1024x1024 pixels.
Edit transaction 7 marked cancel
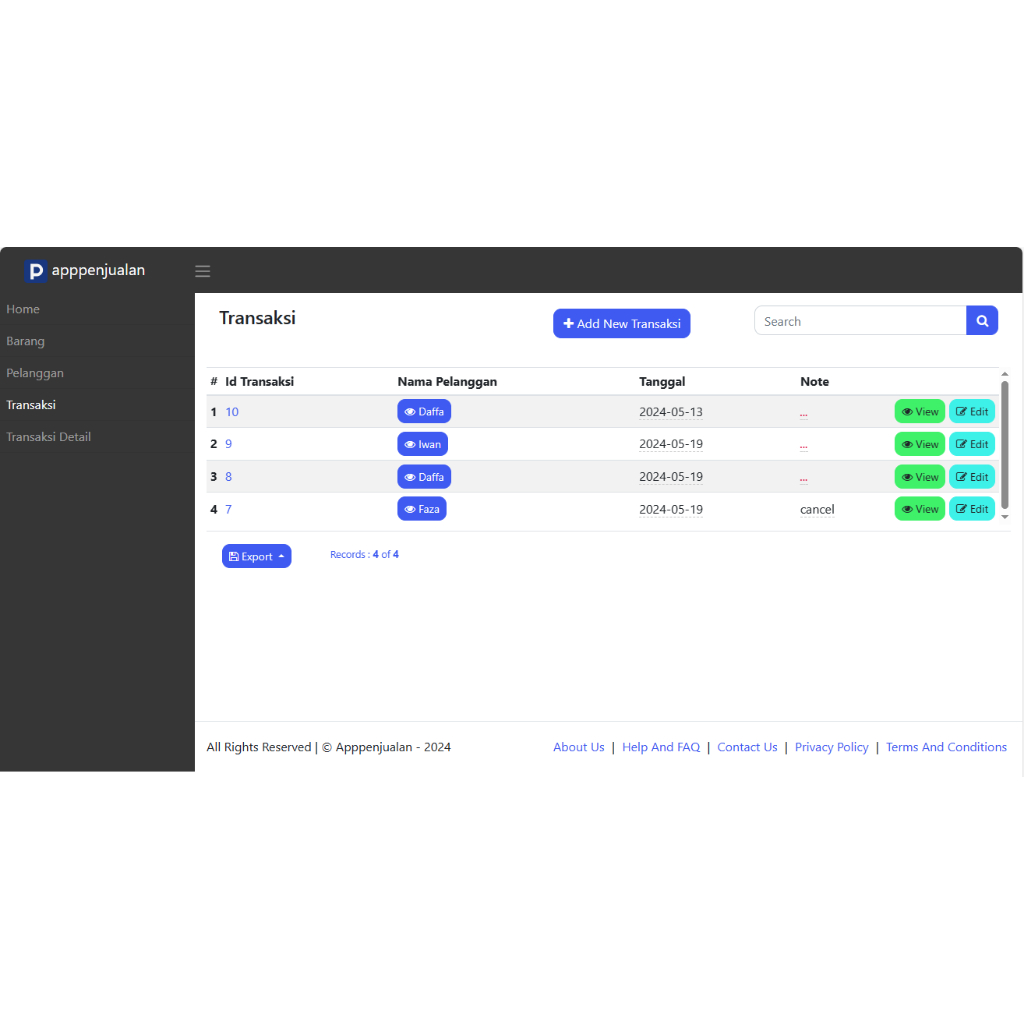click(971, 509)
